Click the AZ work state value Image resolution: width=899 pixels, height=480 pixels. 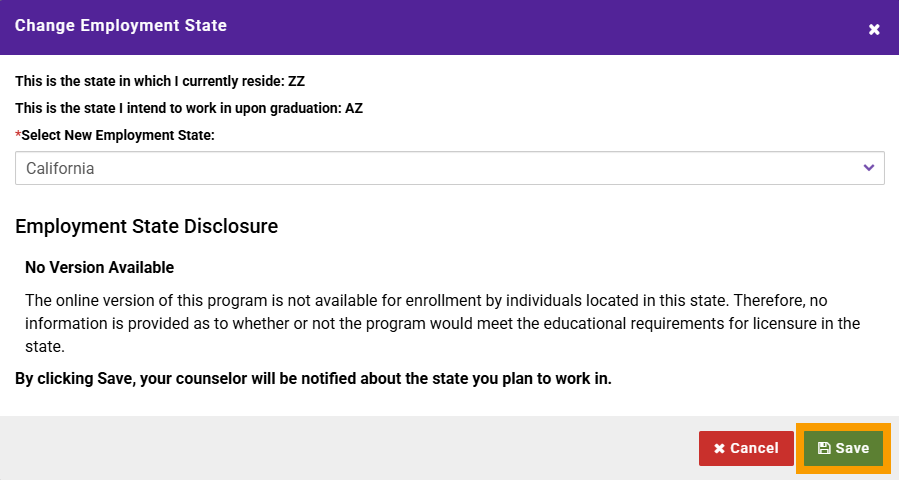[x=354, y=108]
